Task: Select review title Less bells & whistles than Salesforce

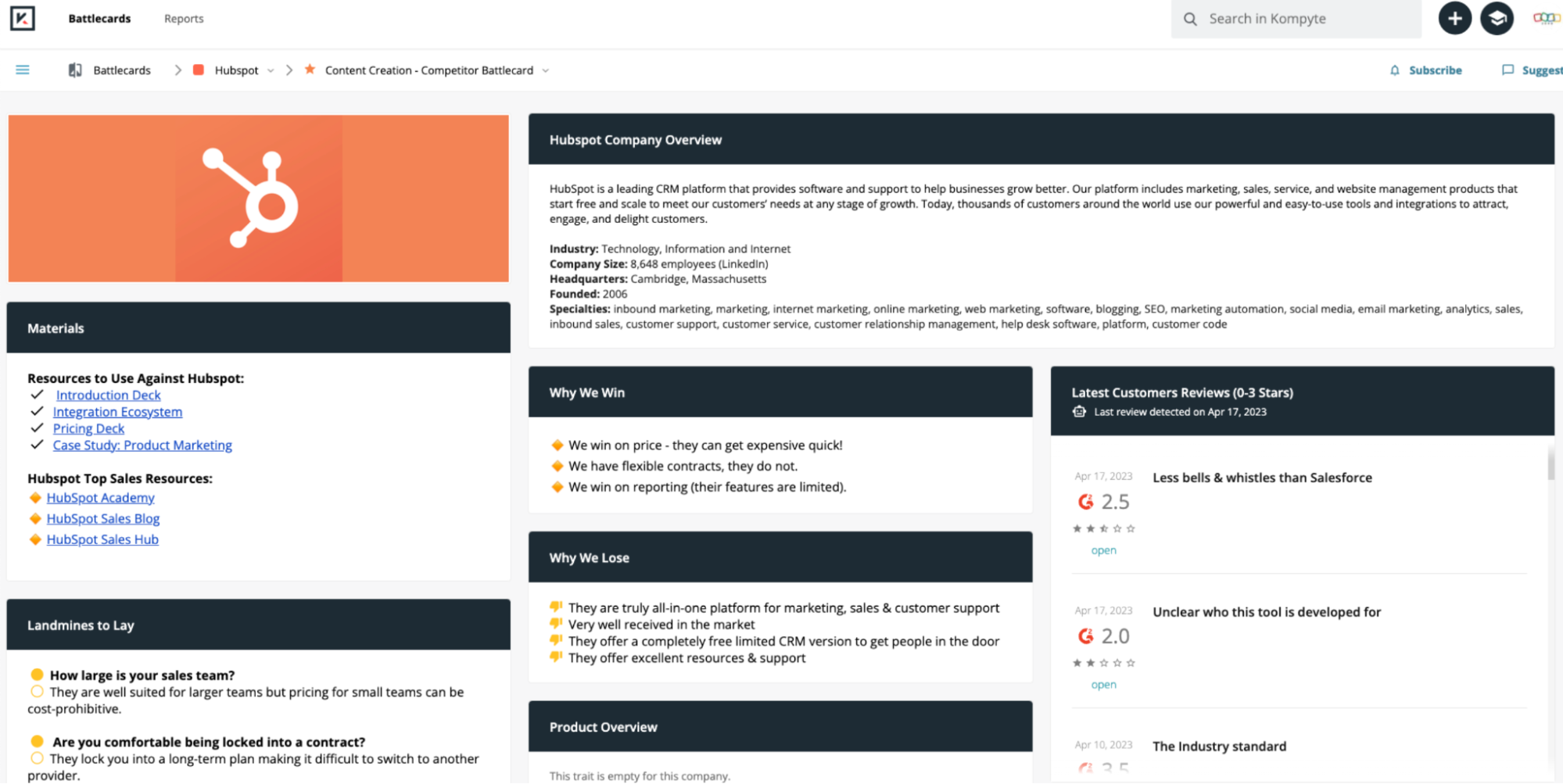Action: [x=1262, y=478]
